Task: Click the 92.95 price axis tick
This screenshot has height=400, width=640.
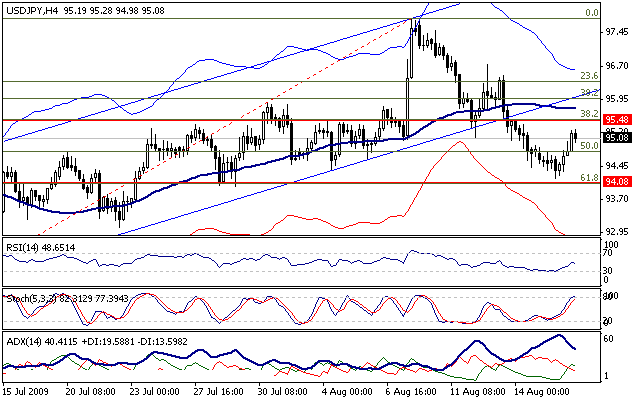Action: (617, 232)
